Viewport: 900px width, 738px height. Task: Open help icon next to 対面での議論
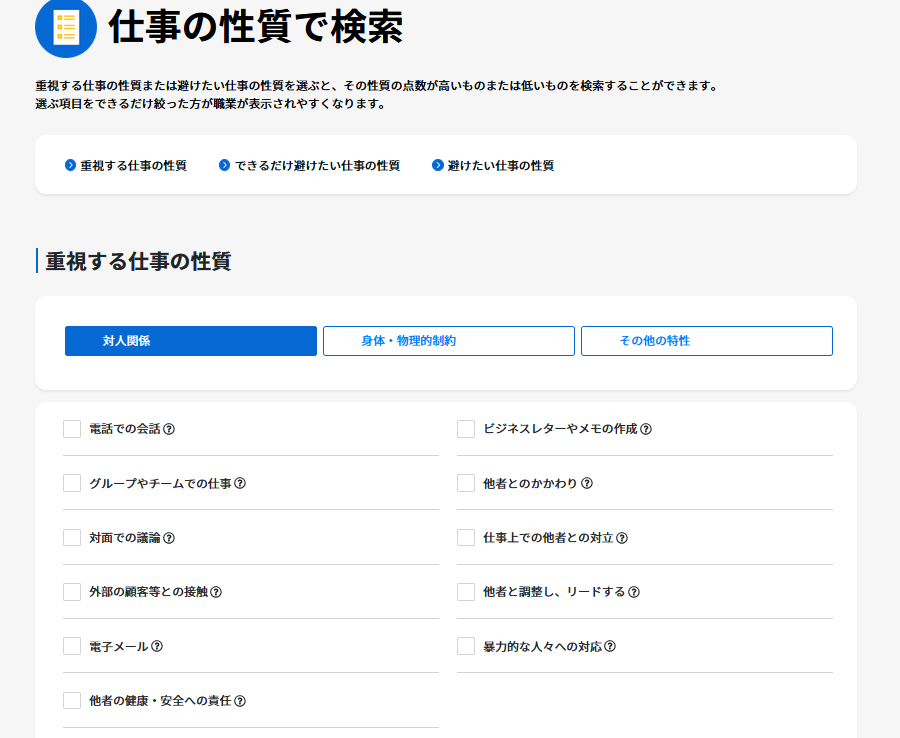[x=169, y=538]
